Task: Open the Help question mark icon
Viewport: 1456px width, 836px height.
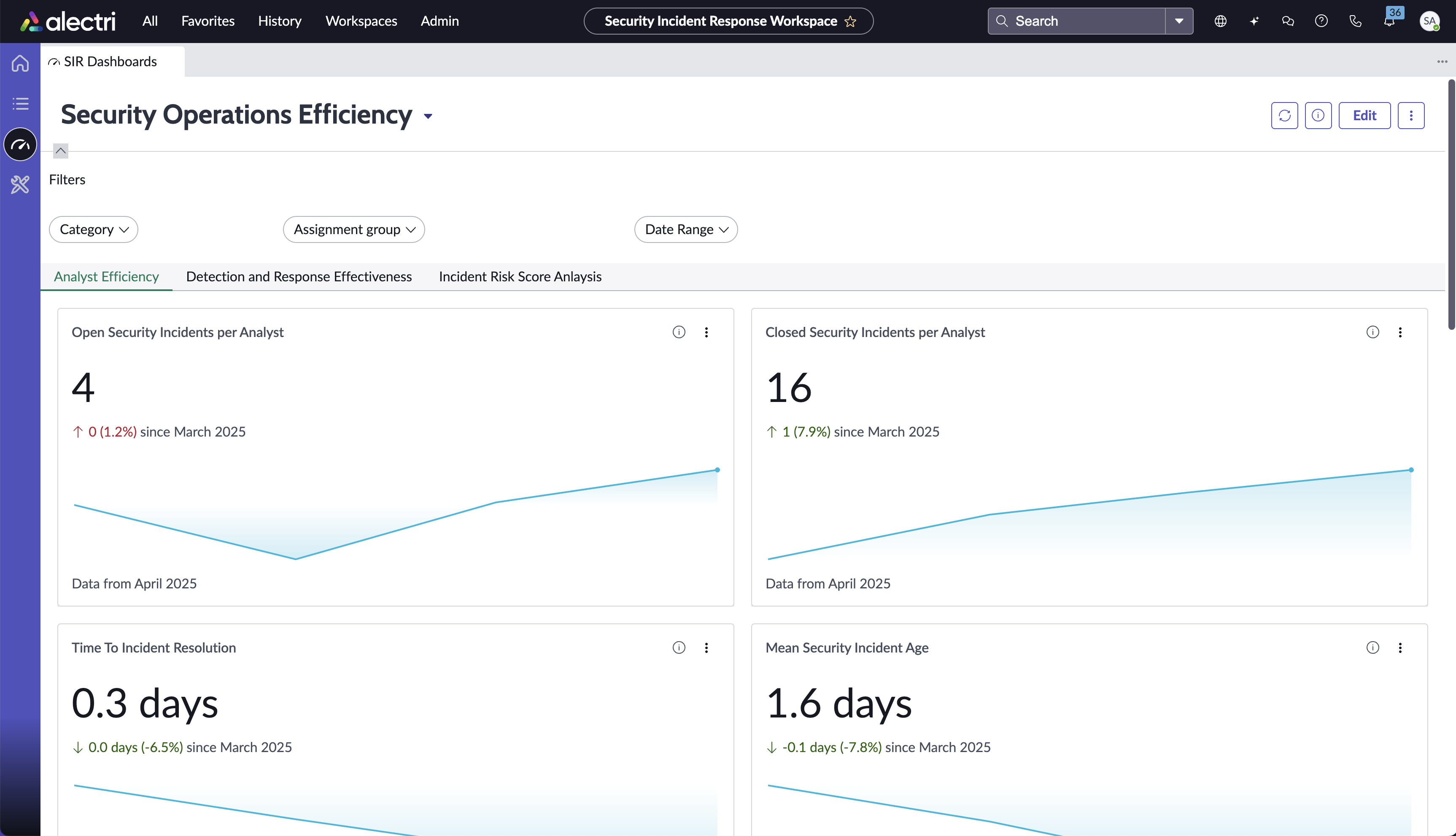Action: click(x=1321, y=21)
